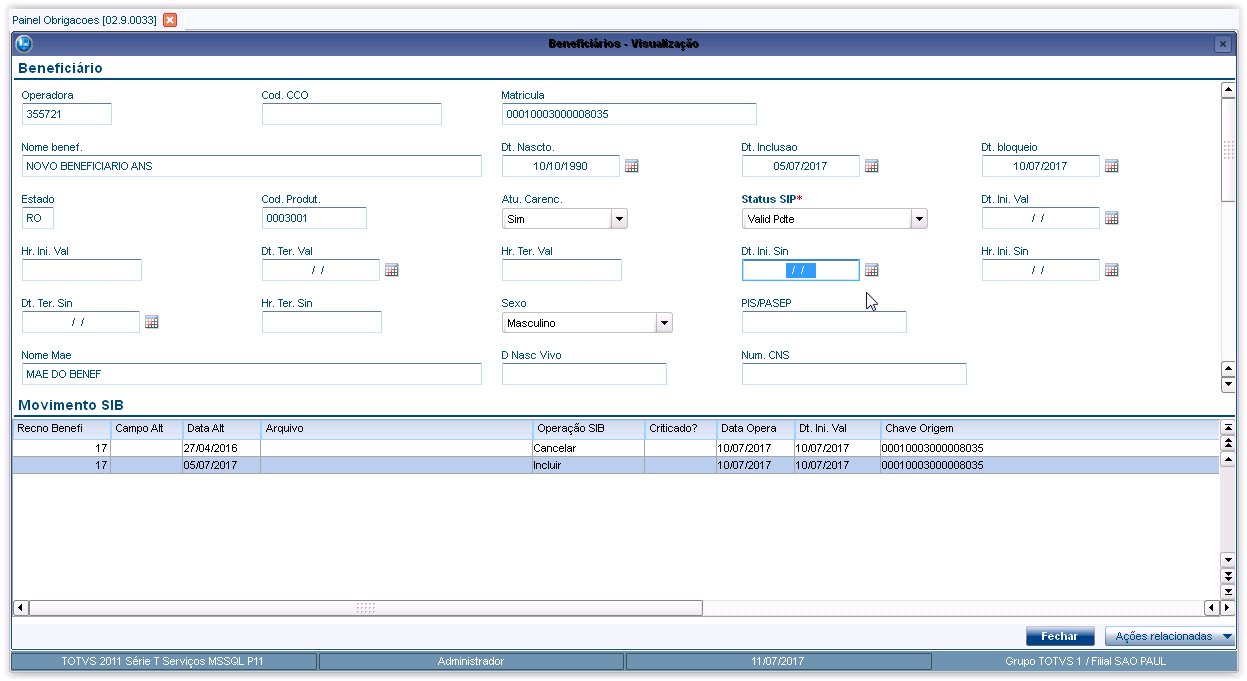Open calendar picker for Dt. Inclusao
Screen dimensions: 1247x681
click(x=871, y=166)
